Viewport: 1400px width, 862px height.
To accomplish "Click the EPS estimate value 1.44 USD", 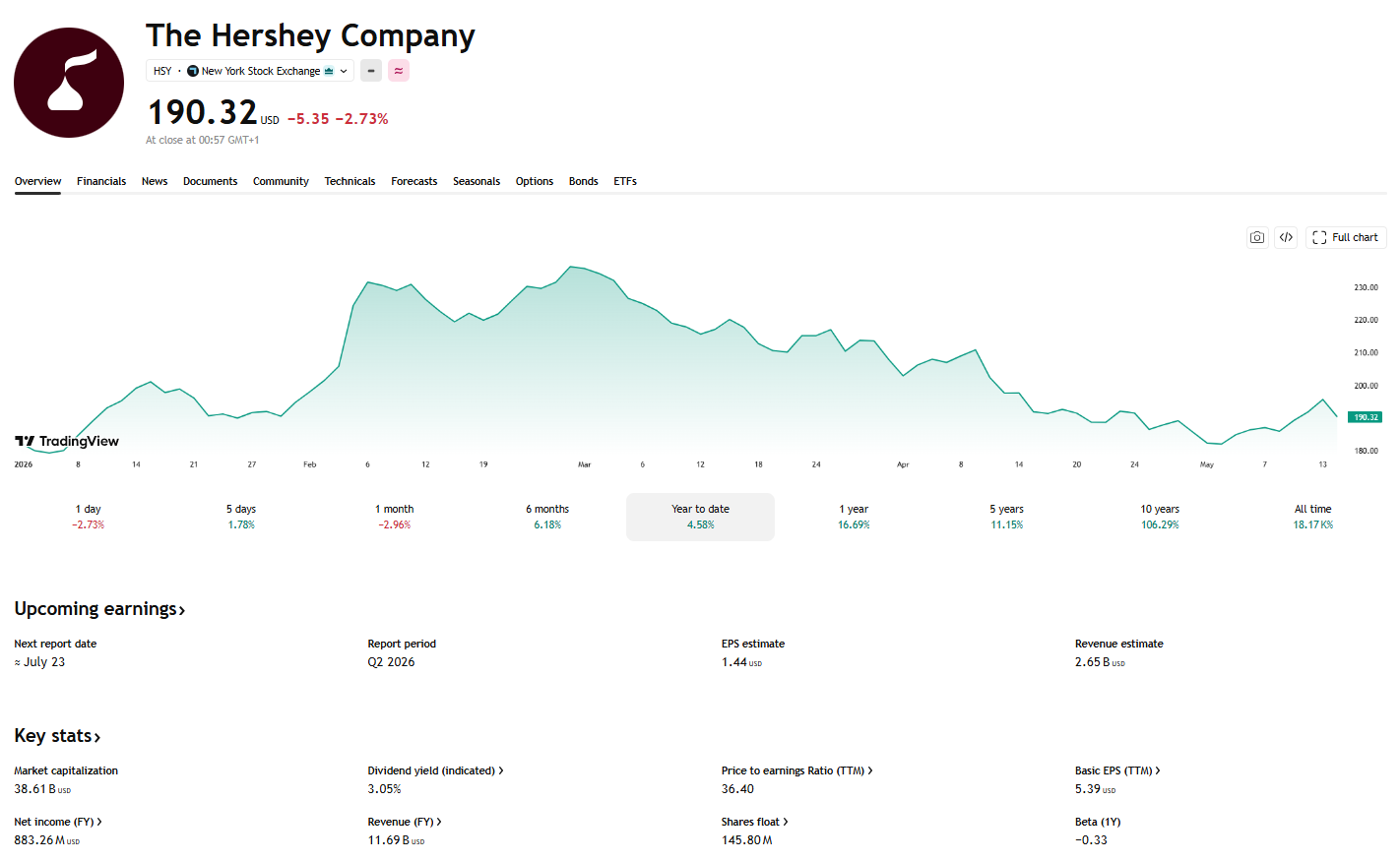I will click(741, 662).
